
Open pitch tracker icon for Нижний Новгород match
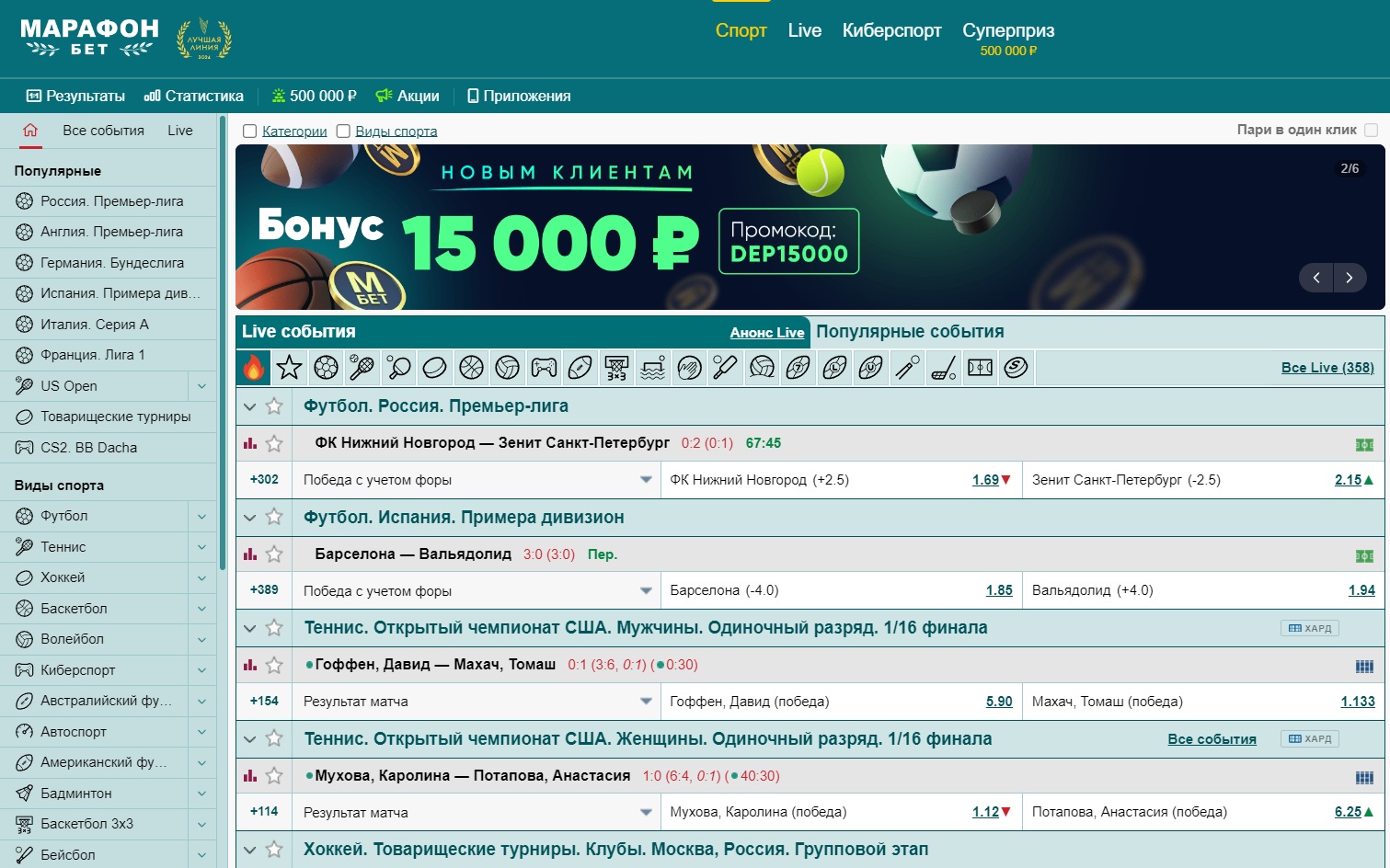click(1364, 444)
